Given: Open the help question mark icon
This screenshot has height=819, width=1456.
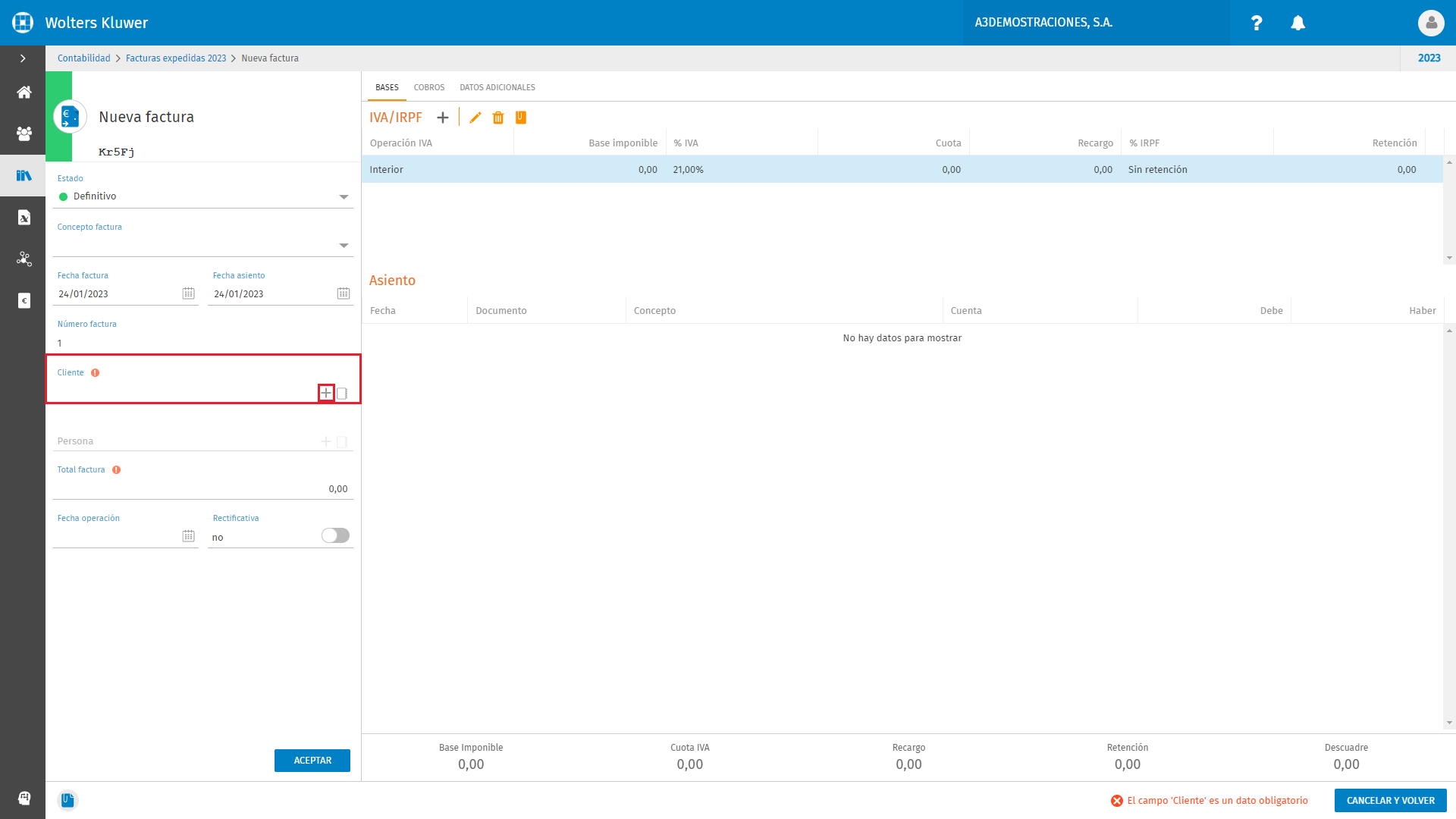Looking at the screenshot, I should click(1257, 23).
